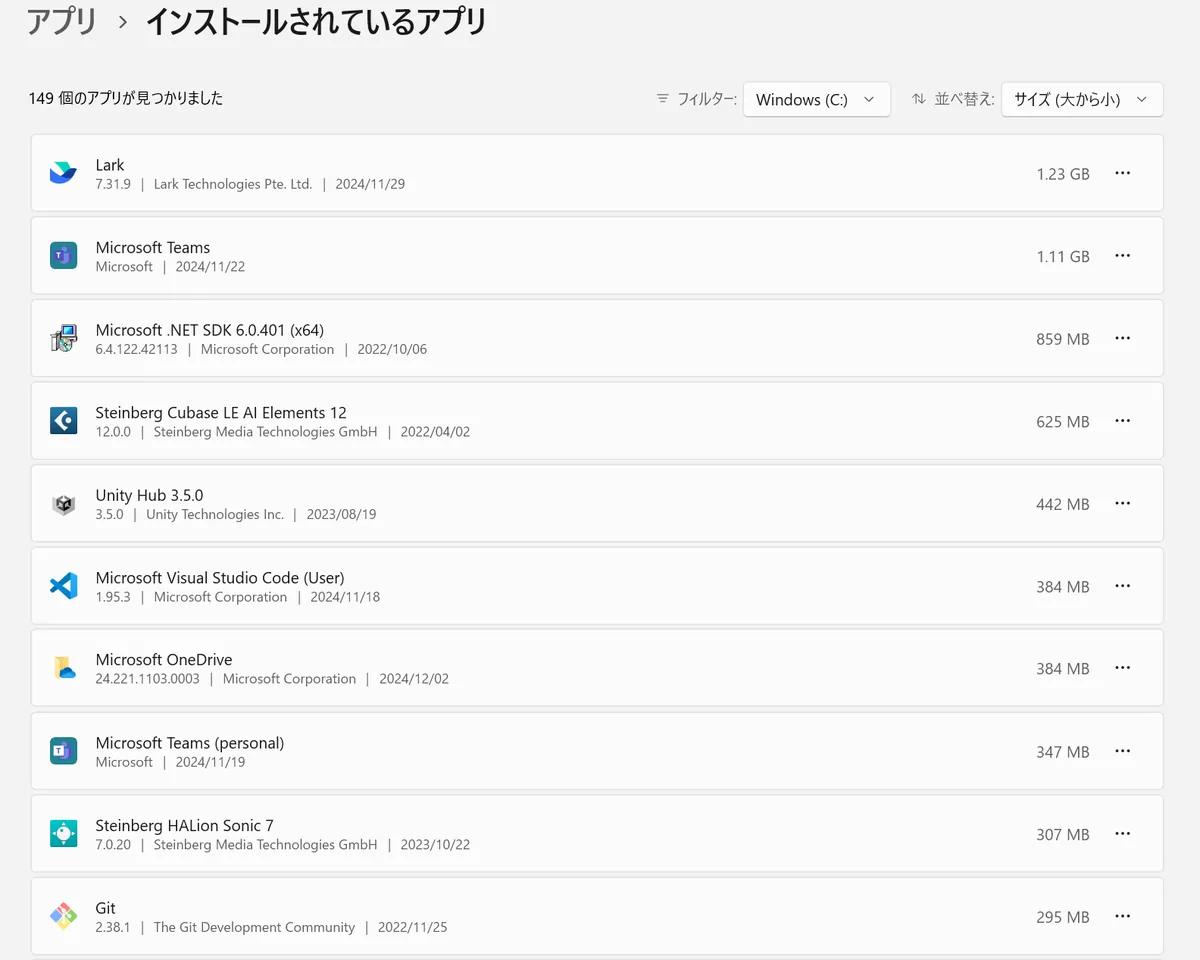Go back to the アプリ breadcrumb
This screenshot has height=960, width=1200.
62,21
